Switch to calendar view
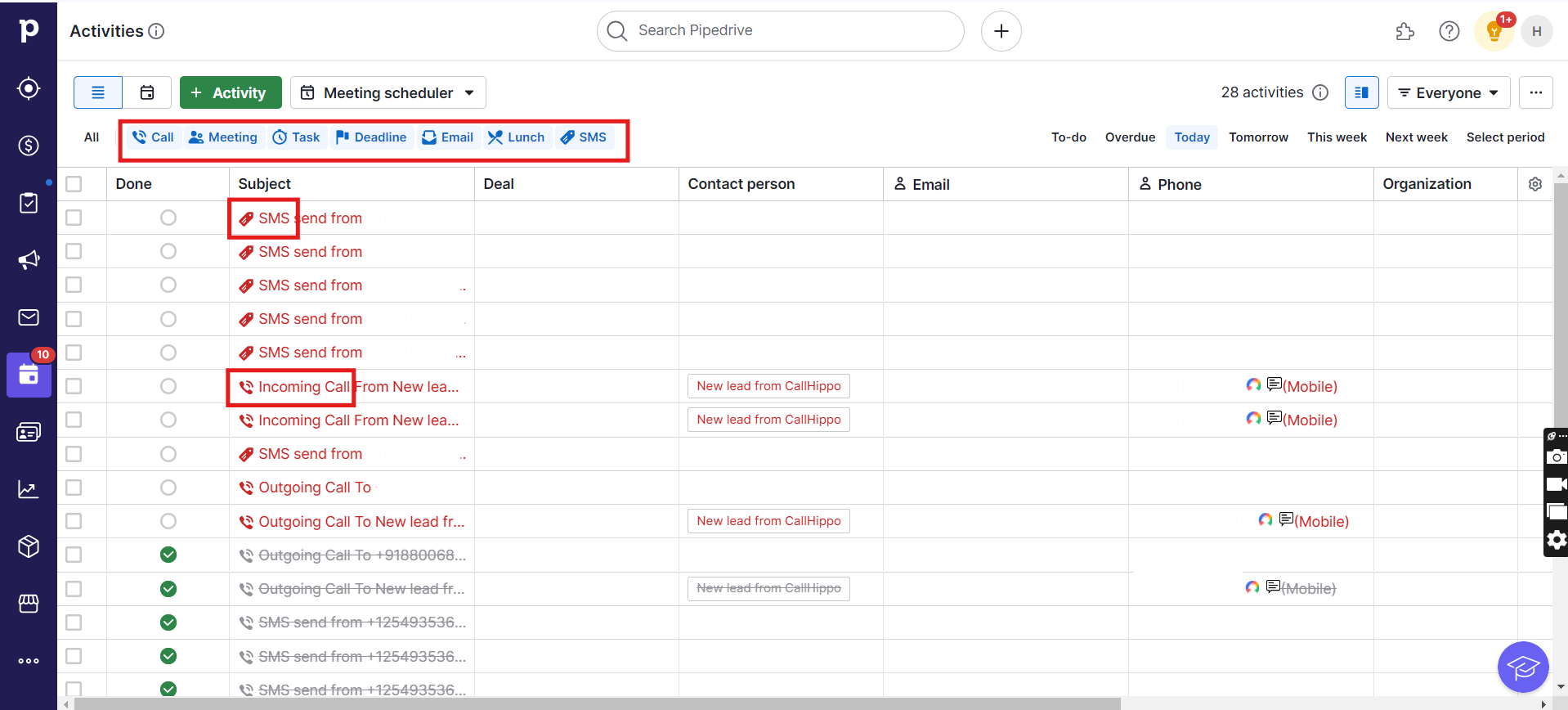The height and width of the screenshot is (710, 1568). (x=147, y=92)
